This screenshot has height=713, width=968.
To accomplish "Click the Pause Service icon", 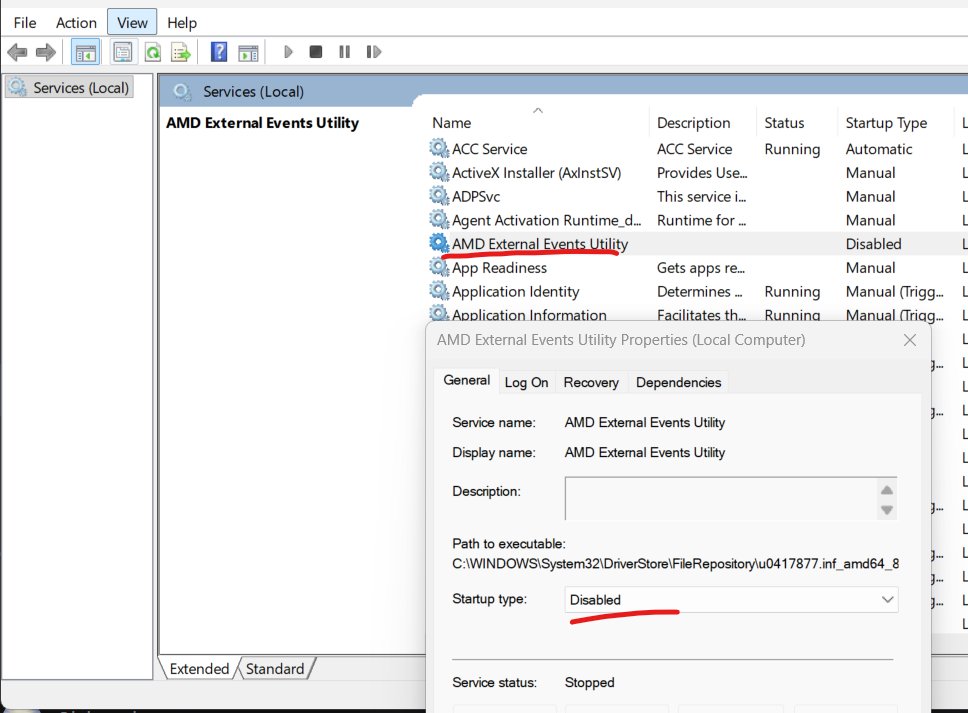I will (344, 52).
